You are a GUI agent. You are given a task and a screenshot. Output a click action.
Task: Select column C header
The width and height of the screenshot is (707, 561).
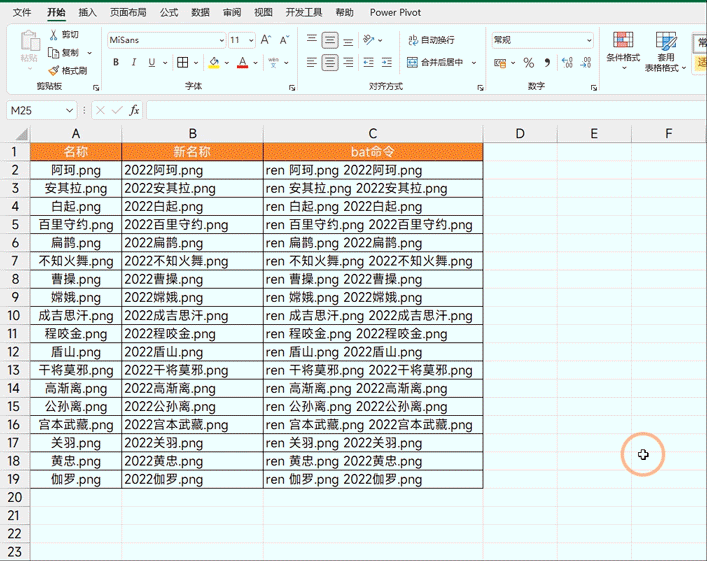tap(372, 134)
